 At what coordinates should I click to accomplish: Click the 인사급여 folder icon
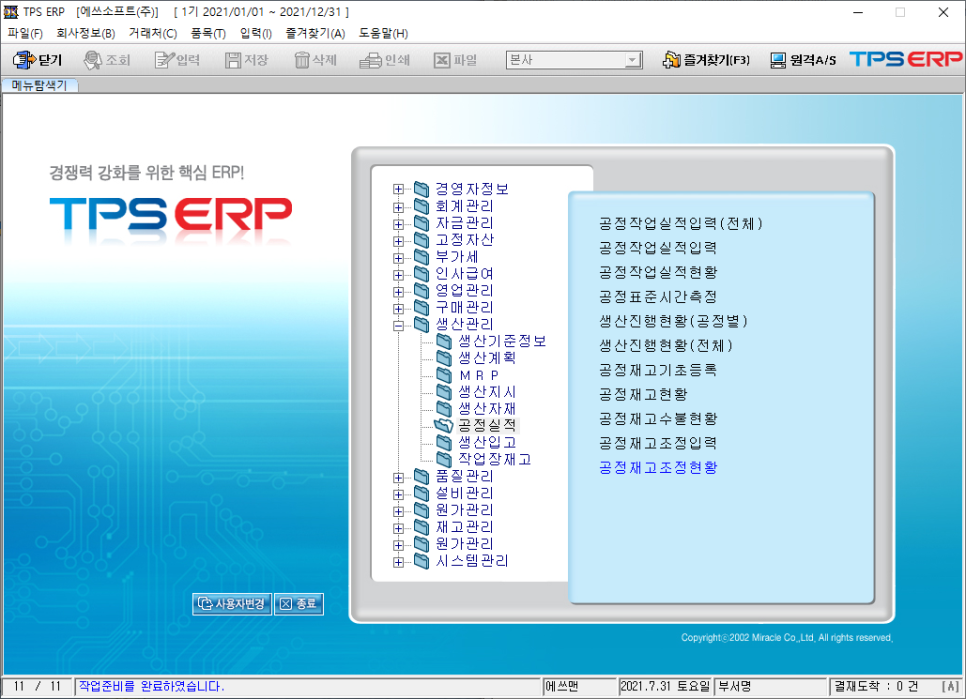421,273
